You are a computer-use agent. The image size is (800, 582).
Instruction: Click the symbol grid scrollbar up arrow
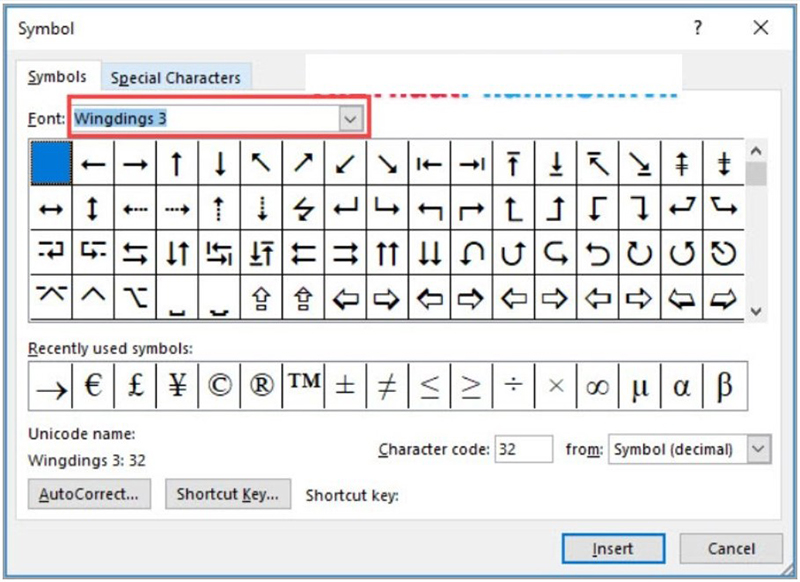(756, 150)
